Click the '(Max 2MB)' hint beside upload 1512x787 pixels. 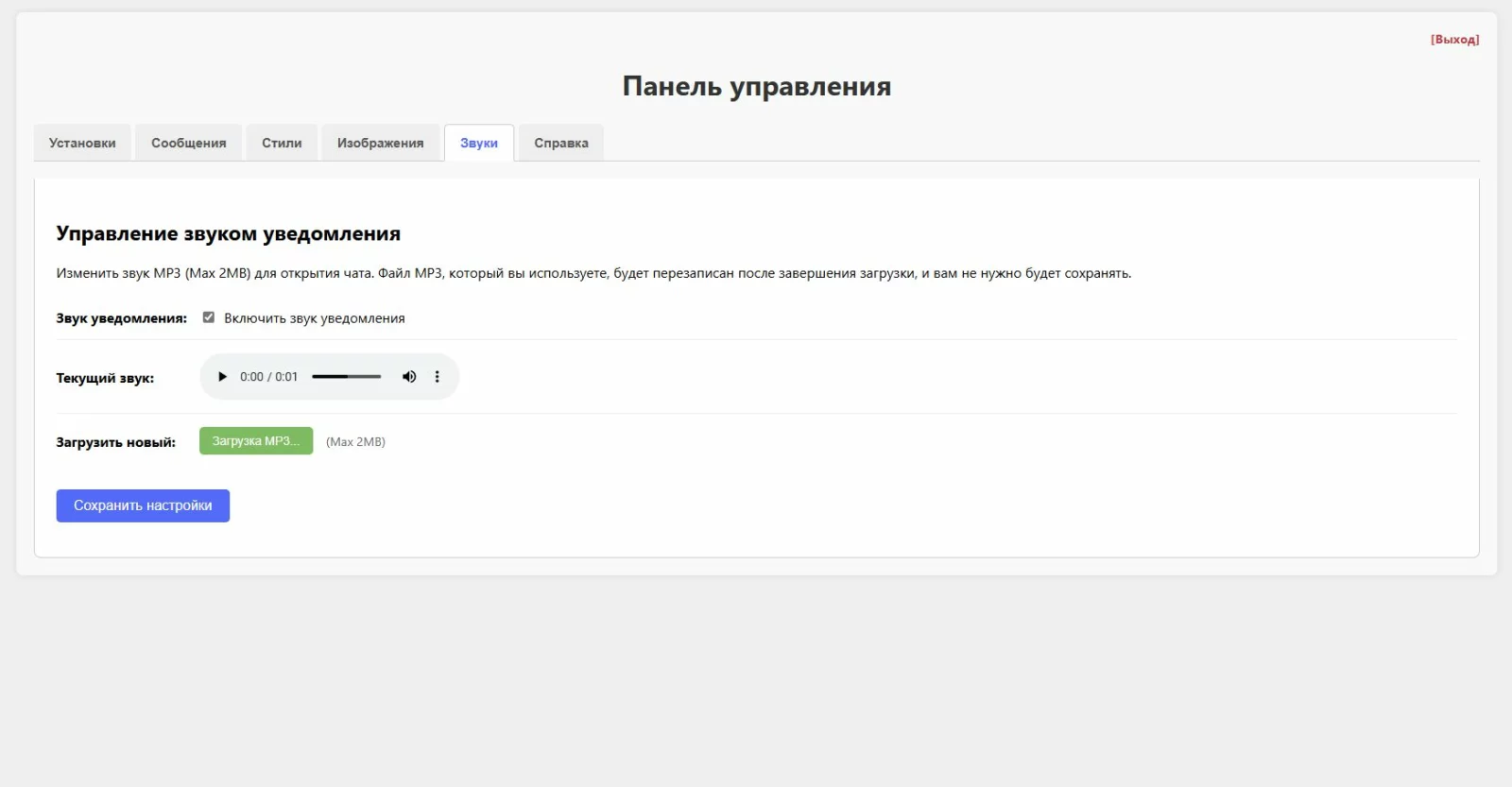point(355,442)
